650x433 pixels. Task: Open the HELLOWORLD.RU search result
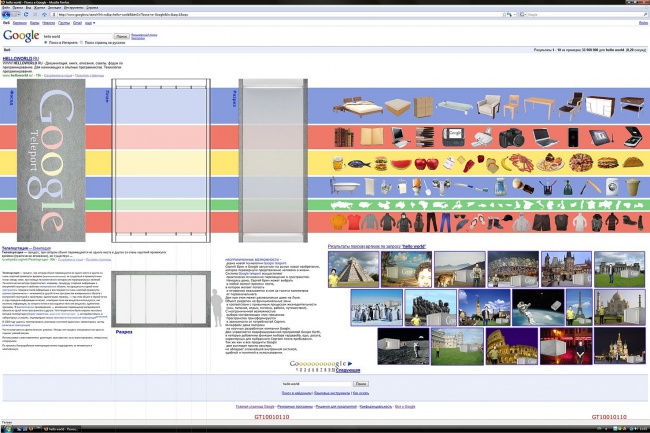[x=21, y=59]
